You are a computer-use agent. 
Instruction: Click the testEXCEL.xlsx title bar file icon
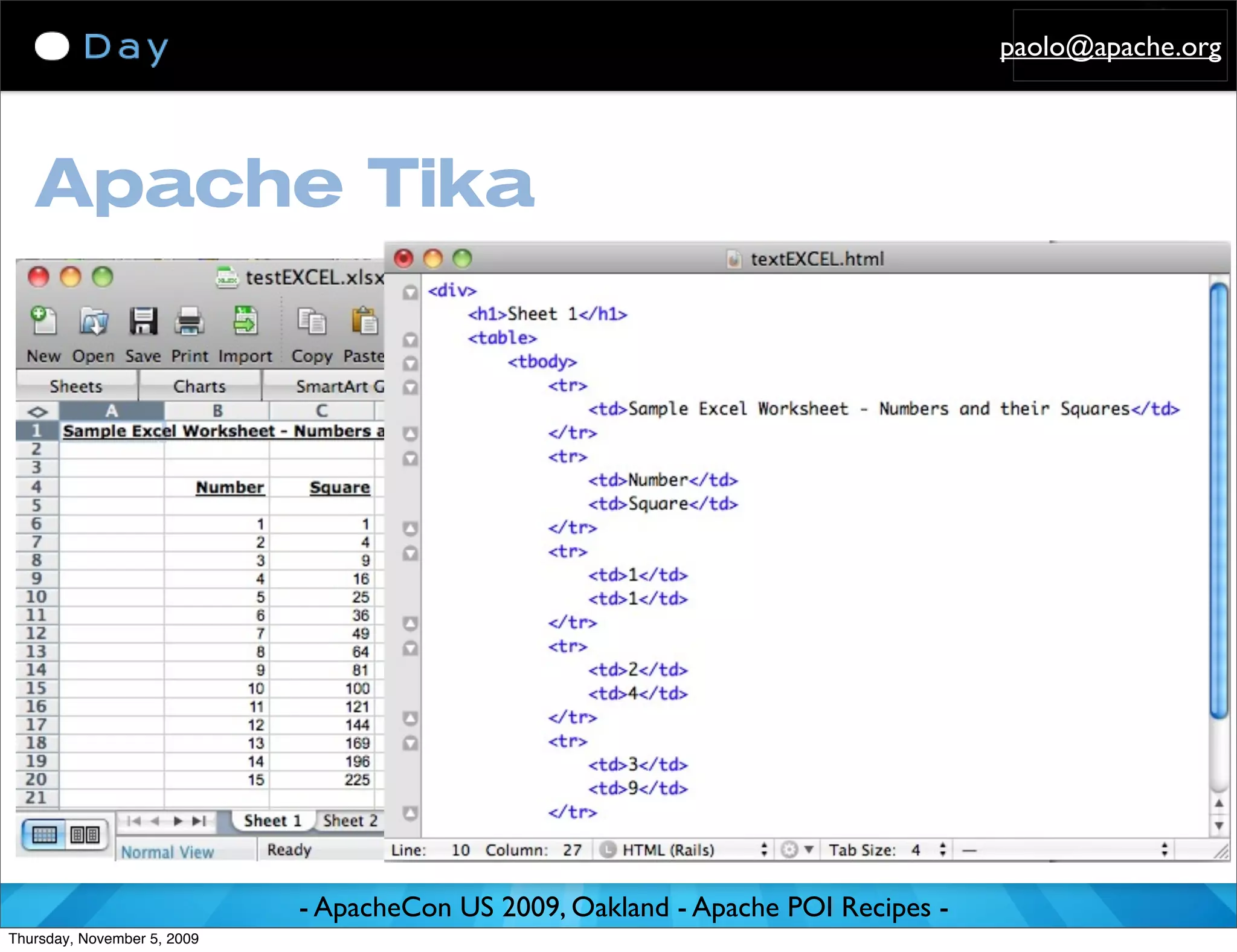tap(227, 278)
